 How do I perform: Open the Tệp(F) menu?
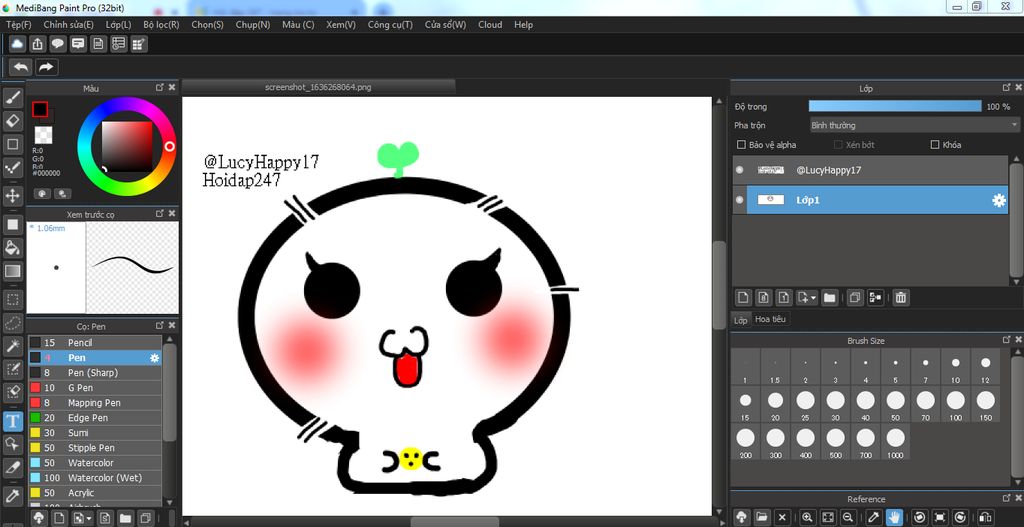click(18, 25)
